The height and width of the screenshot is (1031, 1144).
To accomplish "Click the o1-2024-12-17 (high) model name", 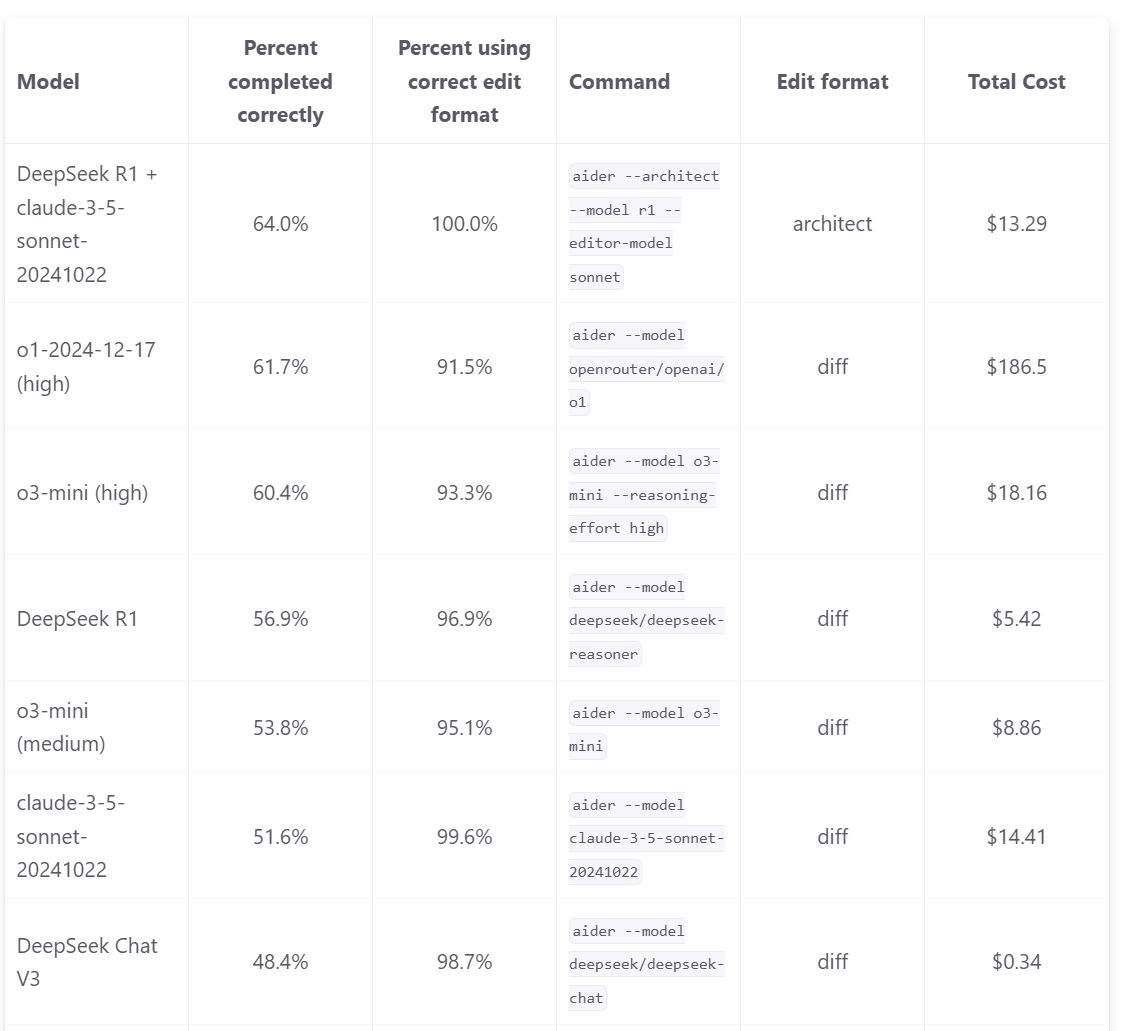I will tap(86, 366).
